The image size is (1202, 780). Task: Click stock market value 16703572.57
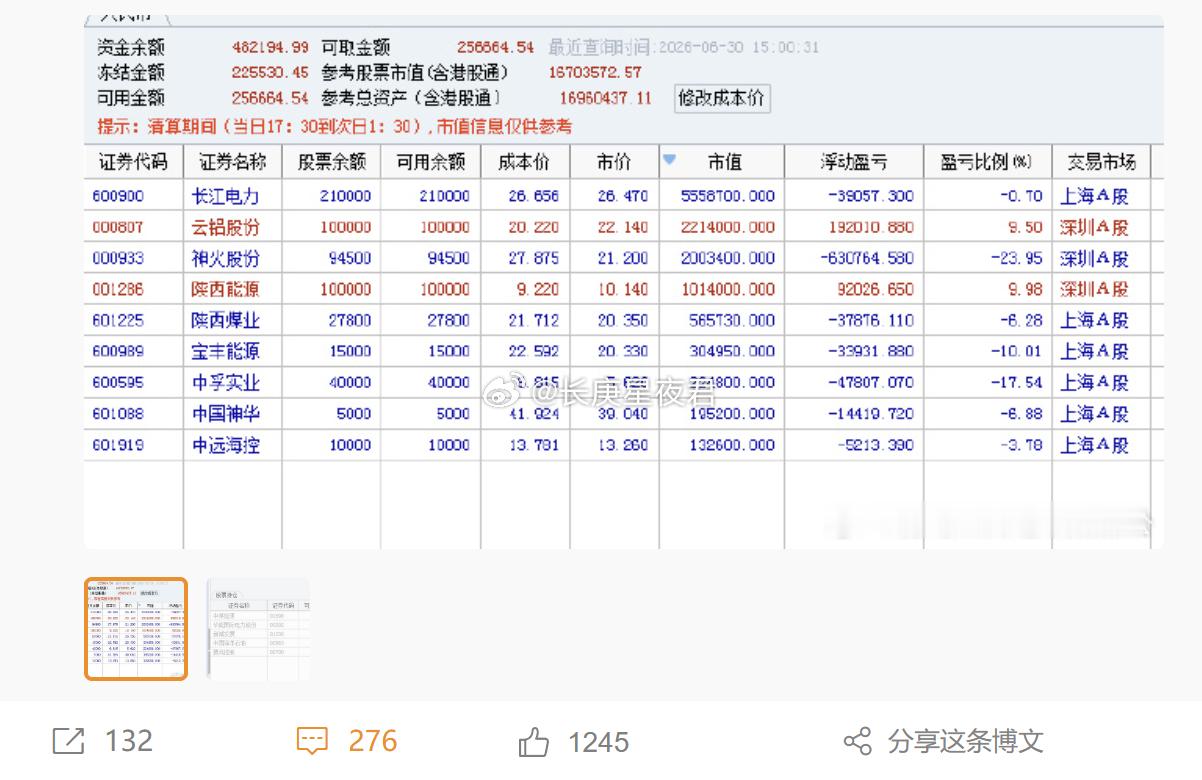(595, 72)
